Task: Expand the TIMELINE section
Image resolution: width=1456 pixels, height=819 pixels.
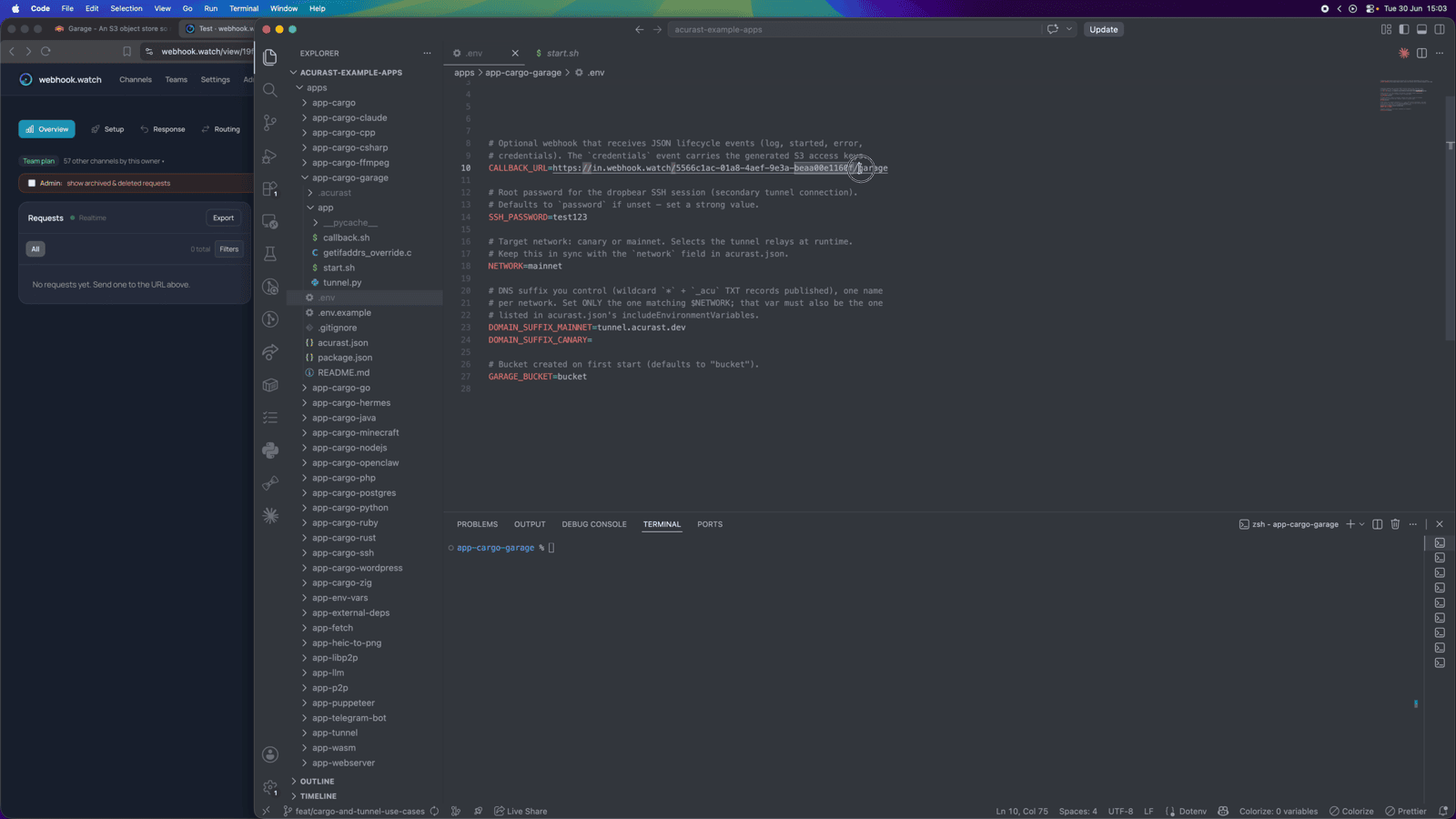Action: [x=318, y=796]
